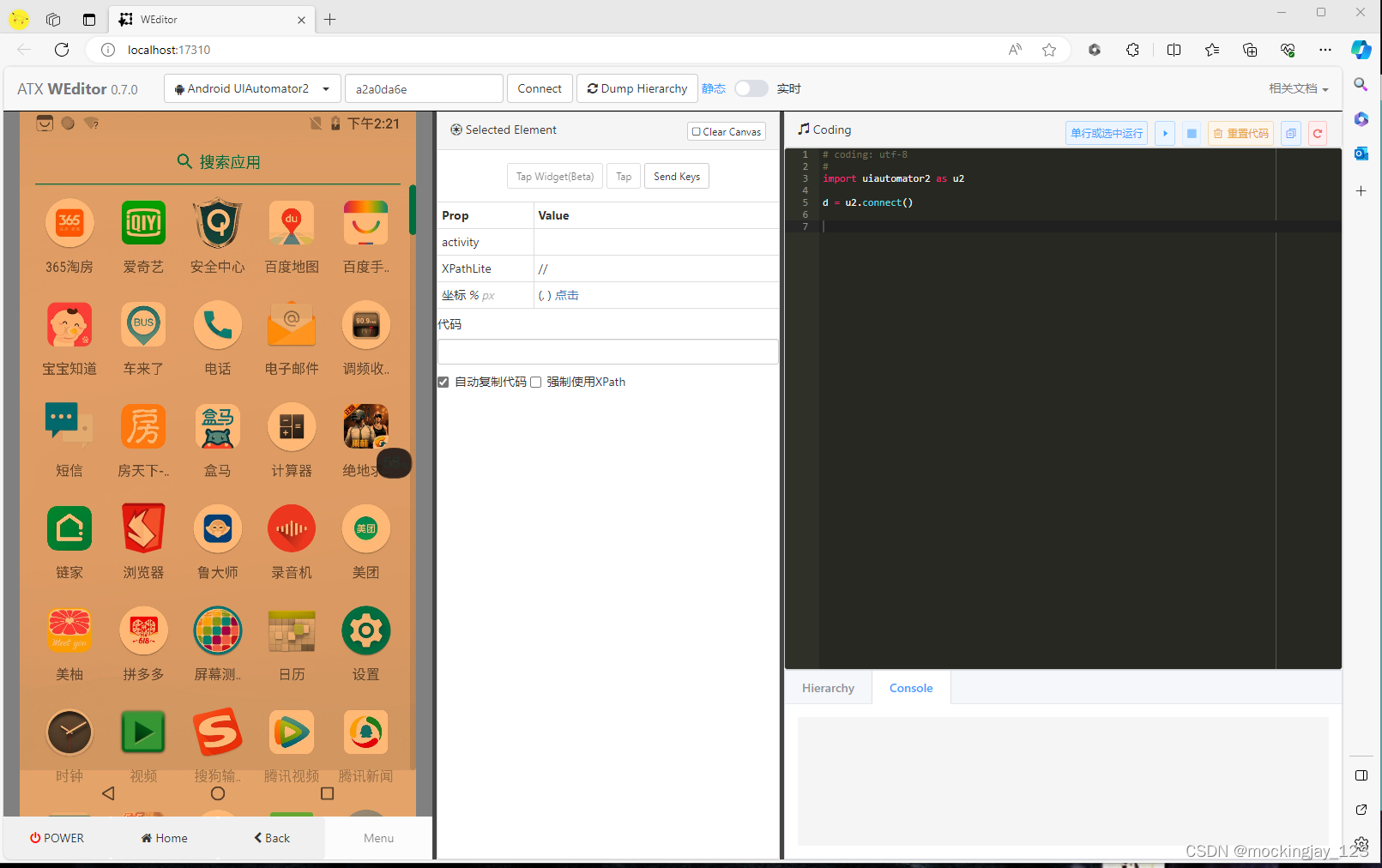This screenshot has height=868, width=1382.
Task: Click the stop execution square icon
Action: [1192, 133]
